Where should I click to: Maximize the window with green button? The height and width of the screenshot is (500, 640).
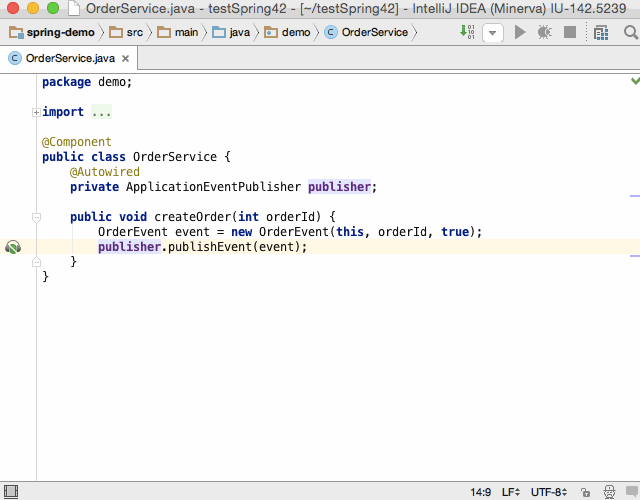(x=53, y=8)
